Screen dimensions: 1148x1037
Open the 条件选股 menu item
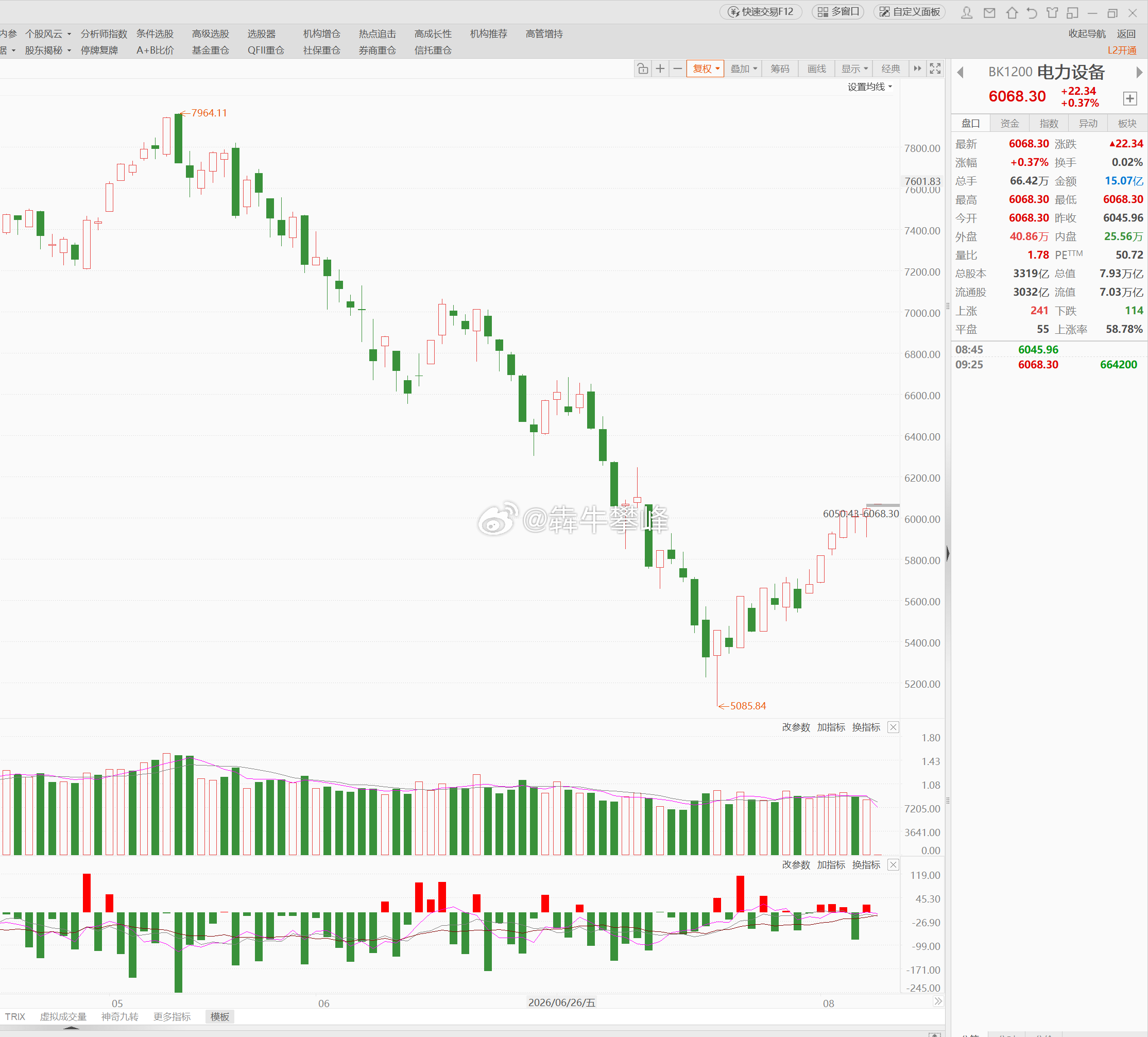155,33
